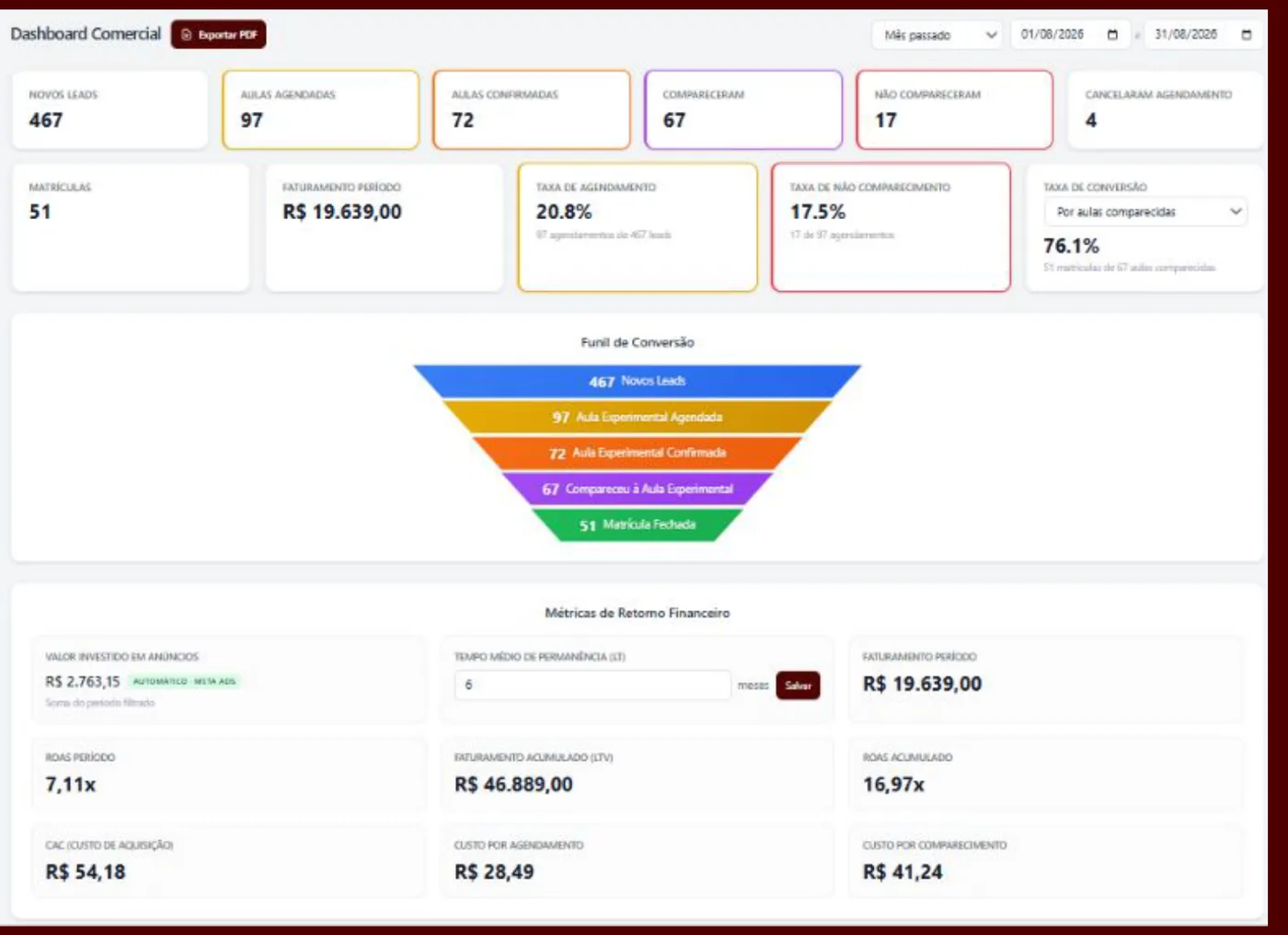Click the Matrículas card showing 51

(131, 227)
